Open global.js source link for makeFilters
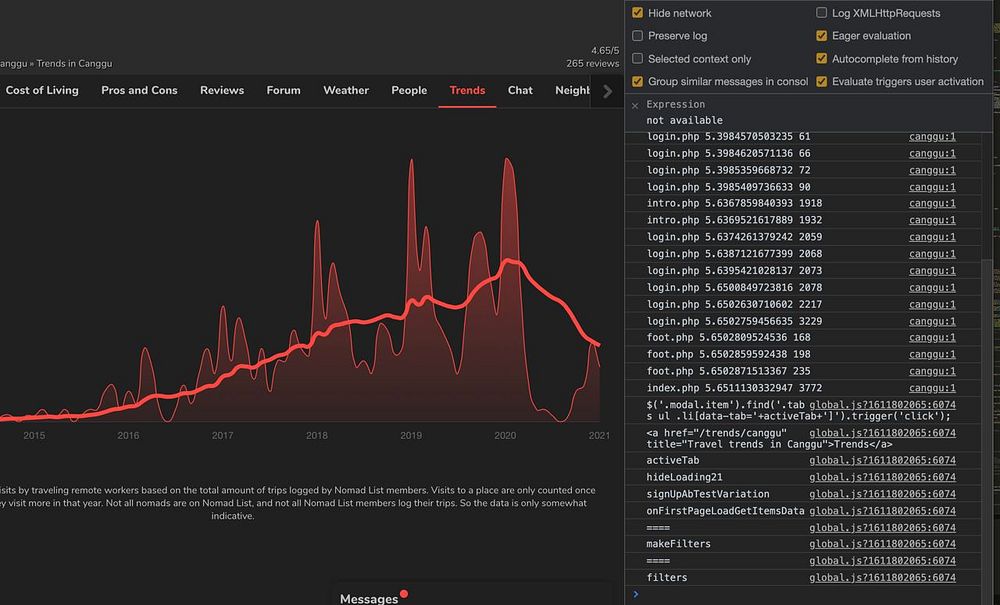 pyautogui.click(x=882, y=544)
